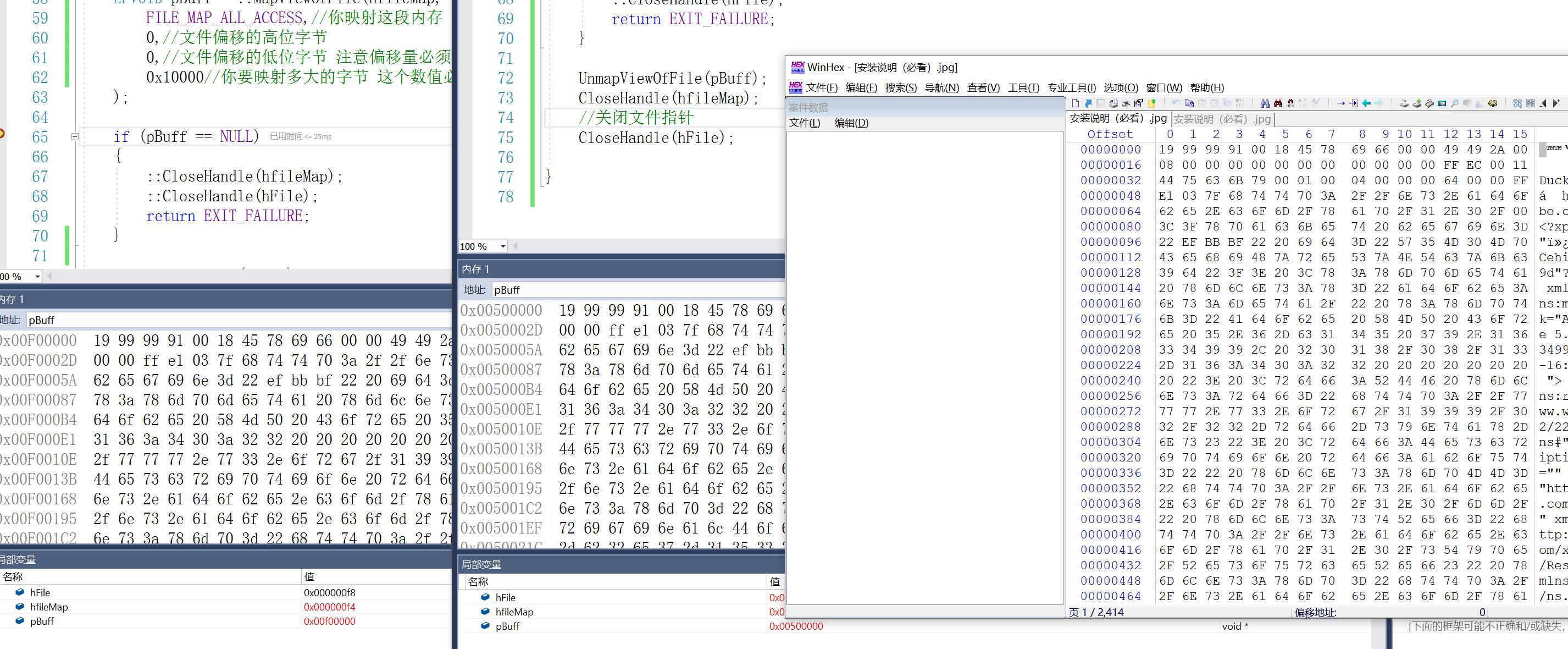Click the Go To Offset arrow icon
The image size is (1568, 649).
point(1341,103)
